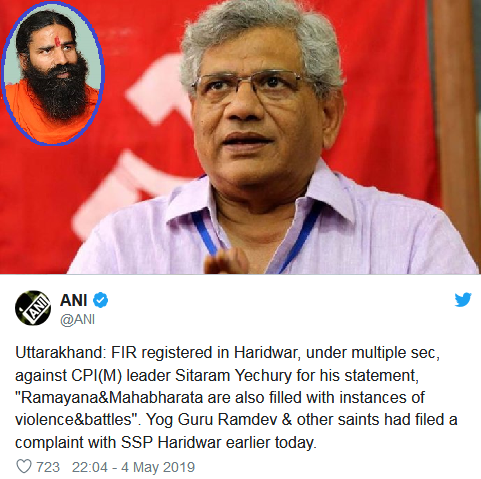The image size is (481, 479).
Task: Click the main photo of man in glasses
Action: point(267,140)
